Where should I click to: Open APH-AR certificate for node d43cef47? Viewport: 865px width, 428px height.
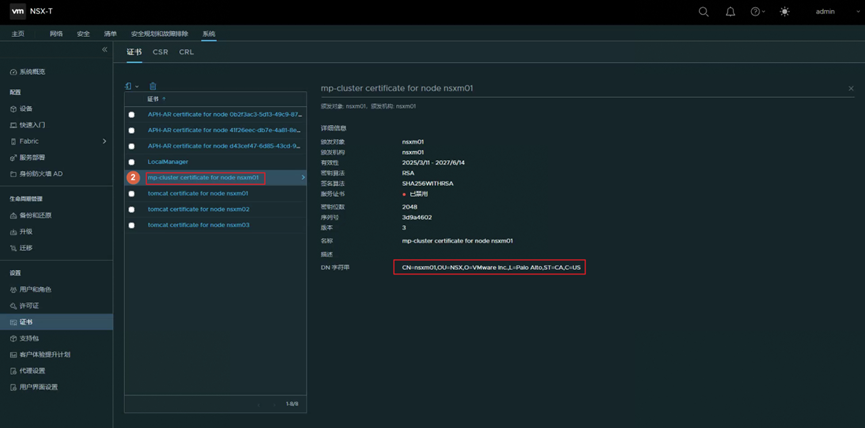(x=224, y=146)
